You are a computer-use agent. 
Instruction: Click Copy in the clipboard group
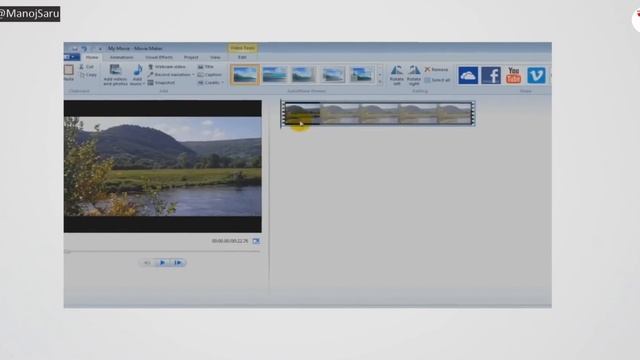88,75
